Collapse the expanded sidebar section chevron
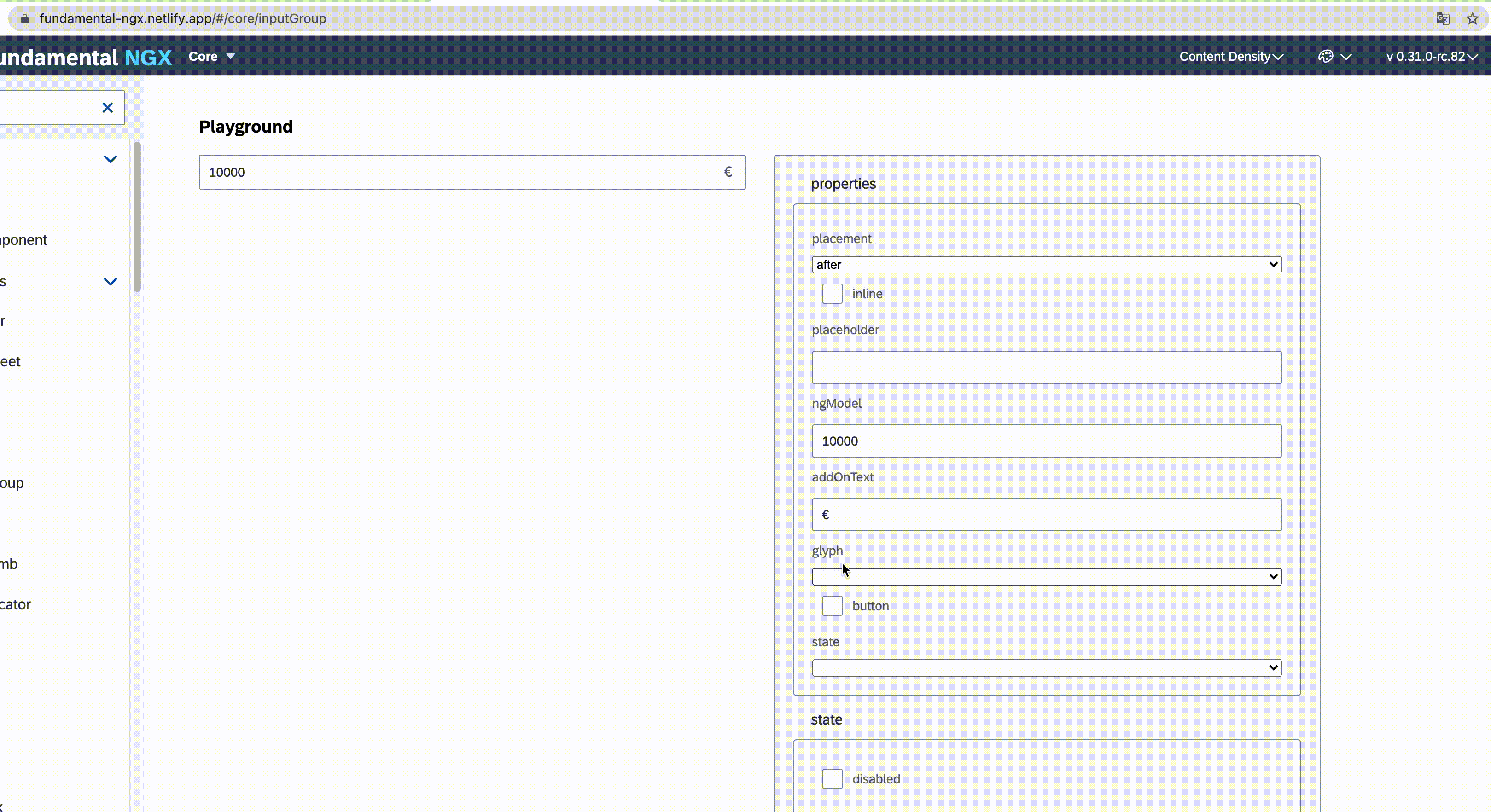This screenshot has width=1491, height=812. (x=110, y=160)
